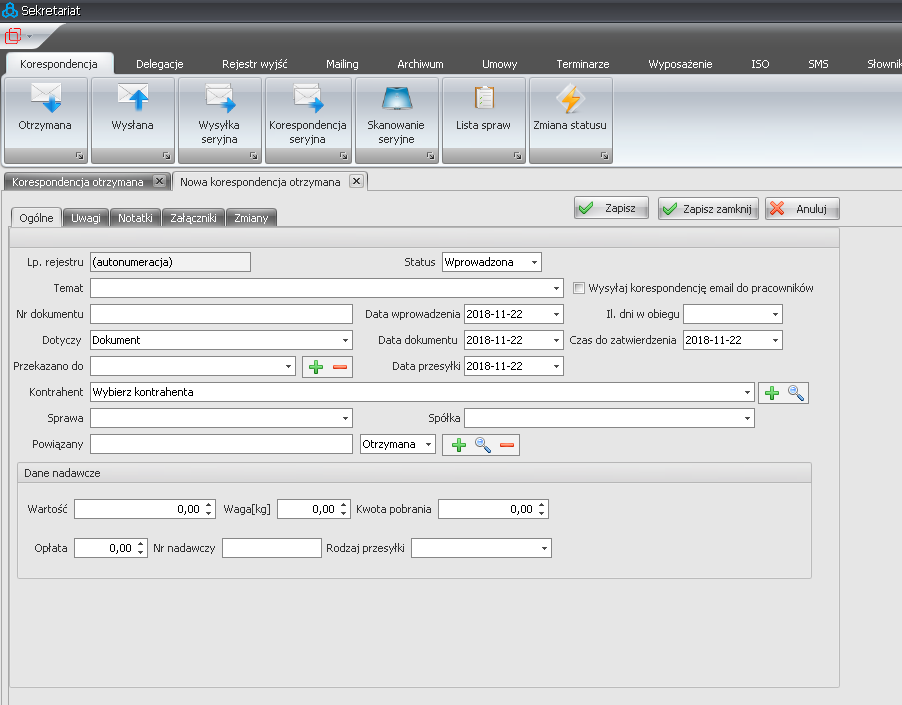This screenshot has height=705, width=902.
Task: Add new kontrahent with green plus icon
Action: click(x=772, y=393)
